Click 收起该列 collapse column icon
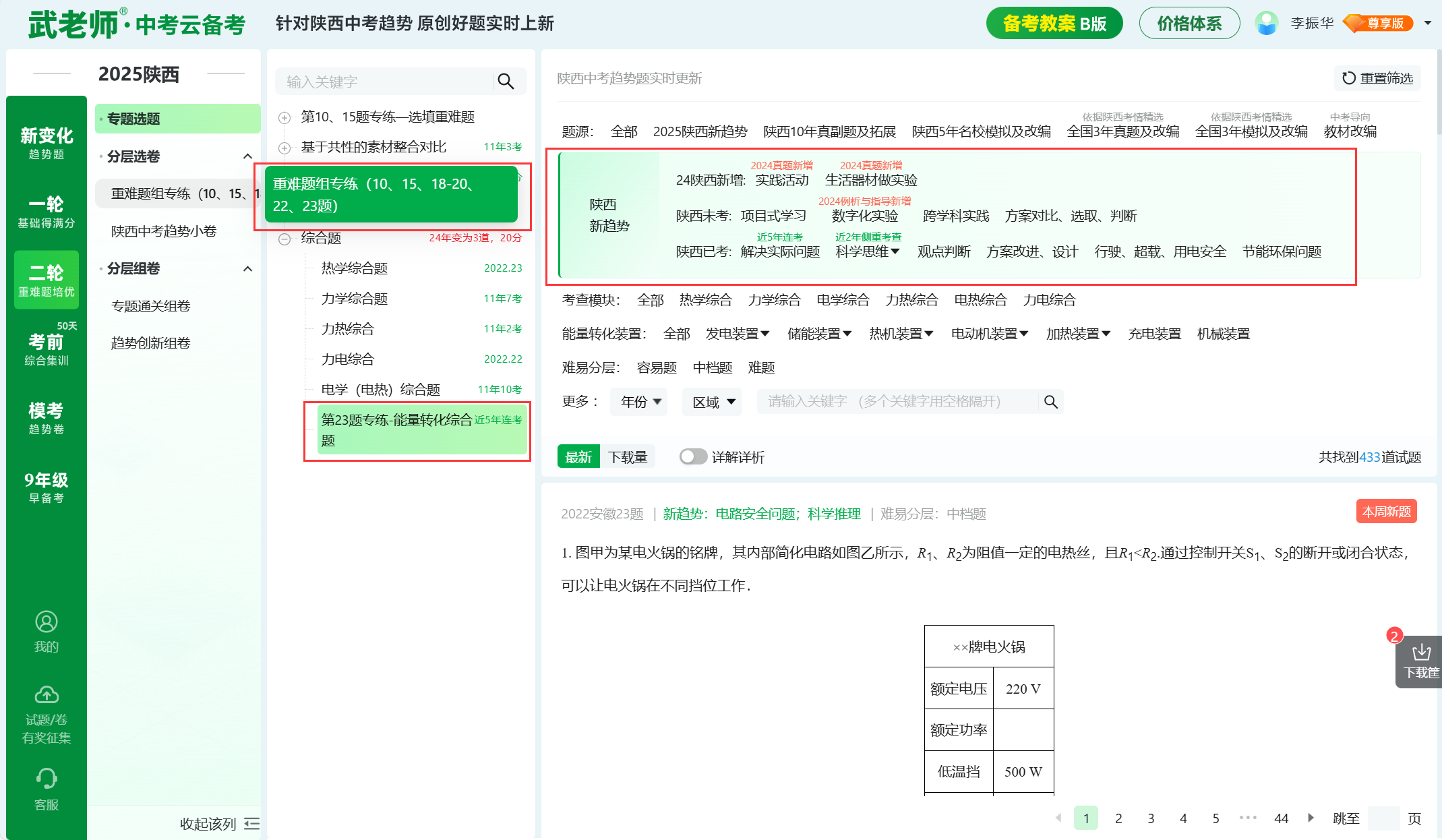Screen dimensions: 1442x840 tap(252, 824)
